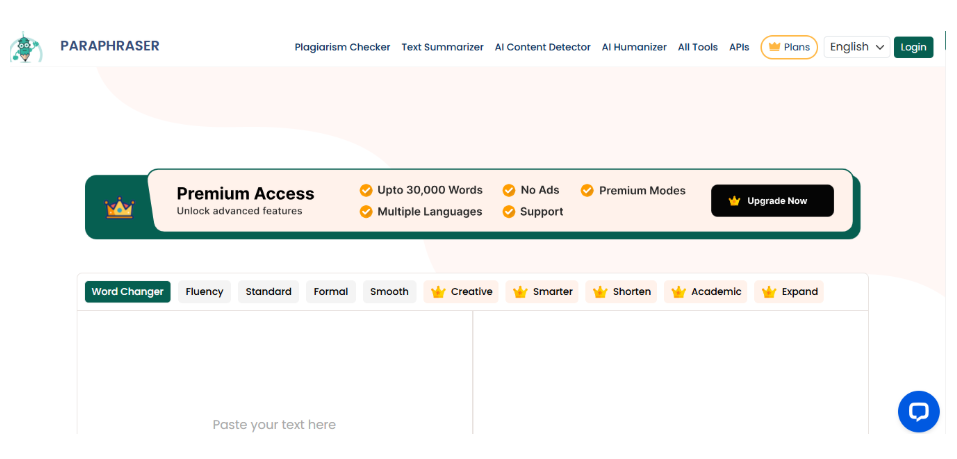
Task: Click checkmark icon beside Support
Action: 509,212
